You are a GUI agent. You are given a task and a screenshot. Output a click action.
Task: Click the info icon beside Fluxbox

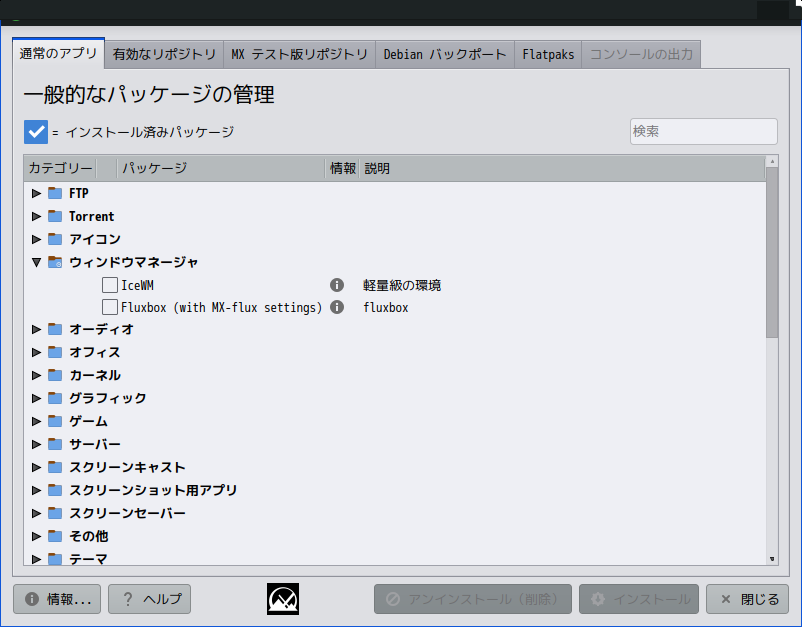(337, 307)
